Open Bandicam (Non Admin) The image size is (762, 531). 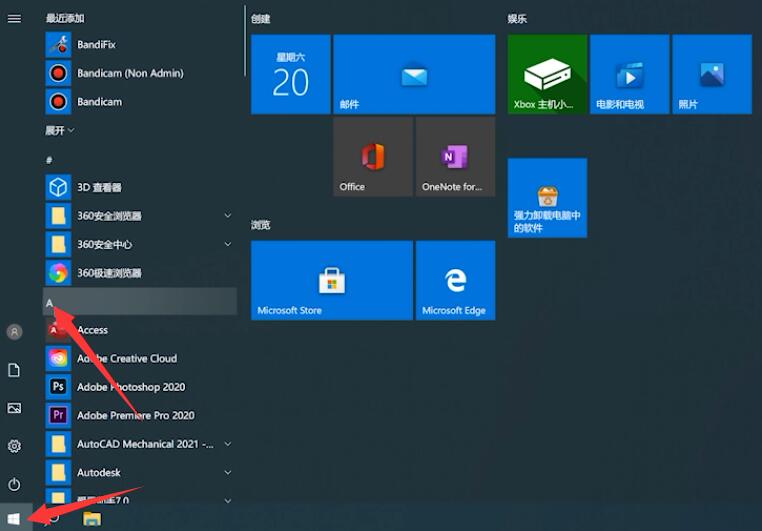(140, 73)
